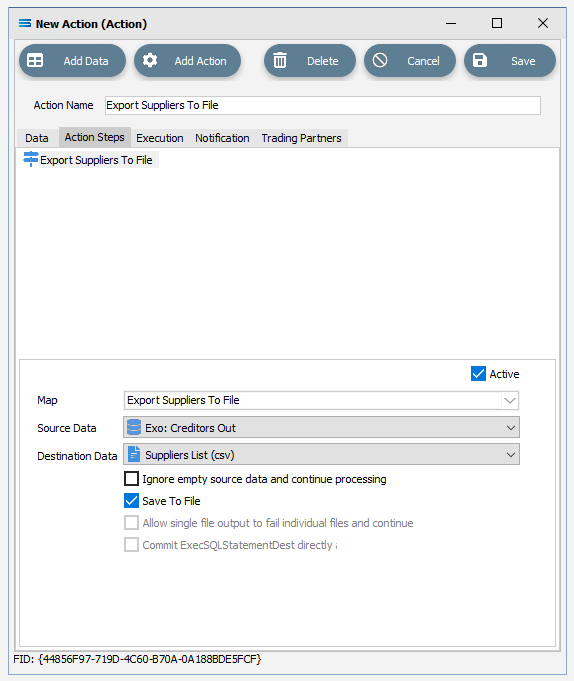Click the Delete trash can icon
The width and height of the screenshot is (574, 681).
pos(280,60)
